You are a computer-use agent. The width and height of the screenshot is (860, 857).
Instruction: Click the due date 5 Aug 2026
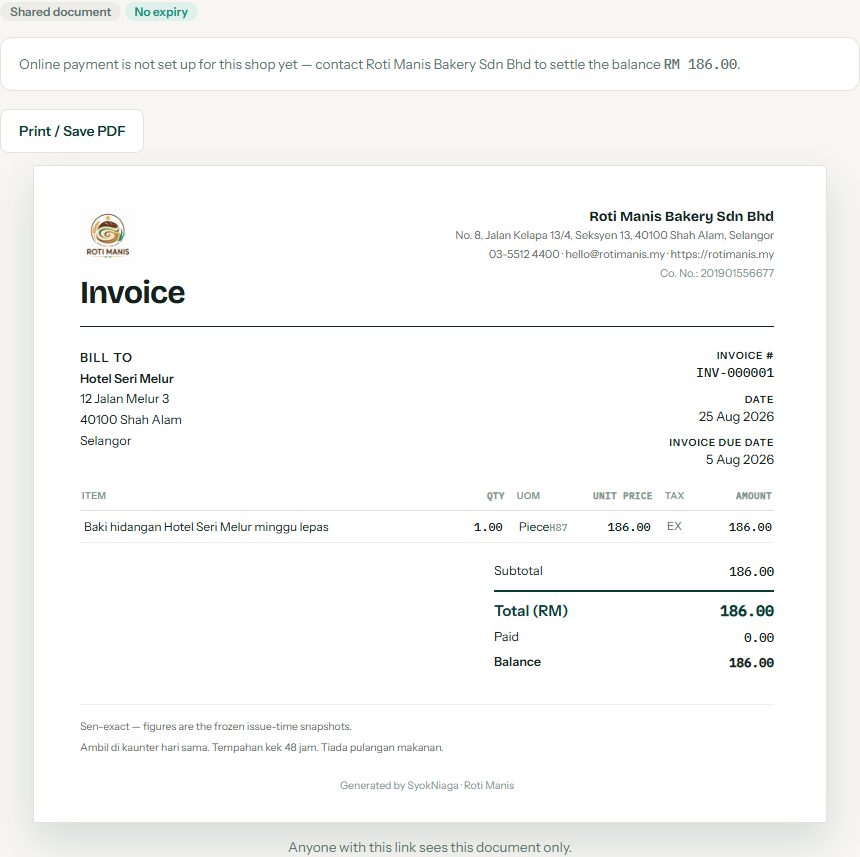[x=739, y=459]
